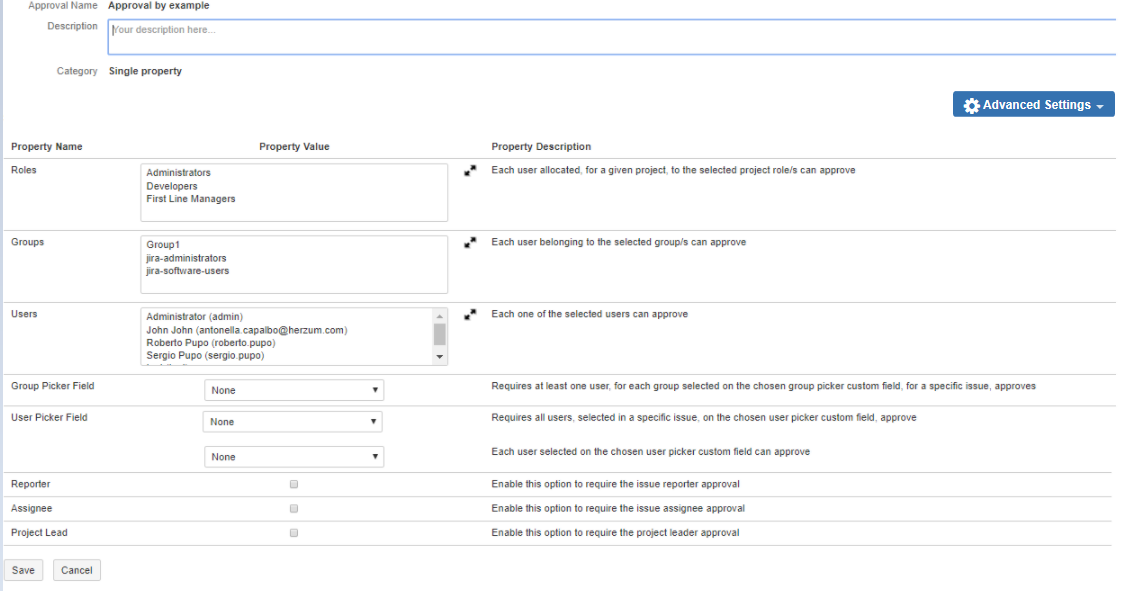Select Administrators in the Roles list
Screen dimensions: 1132x591
click(179, 173)
